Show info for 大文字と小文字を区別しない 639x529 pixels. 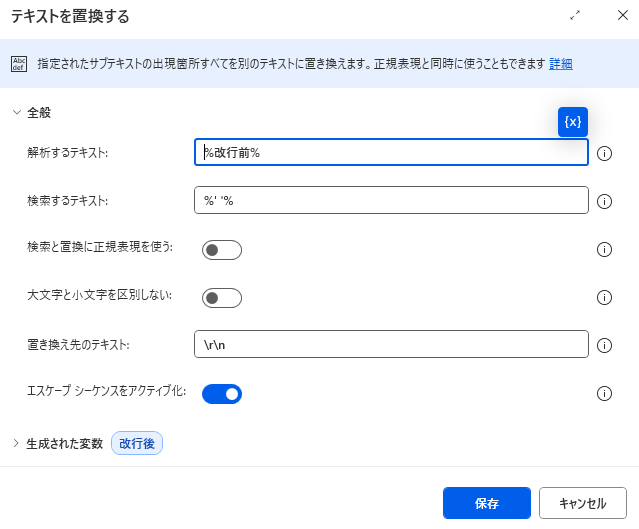(604, 297)
